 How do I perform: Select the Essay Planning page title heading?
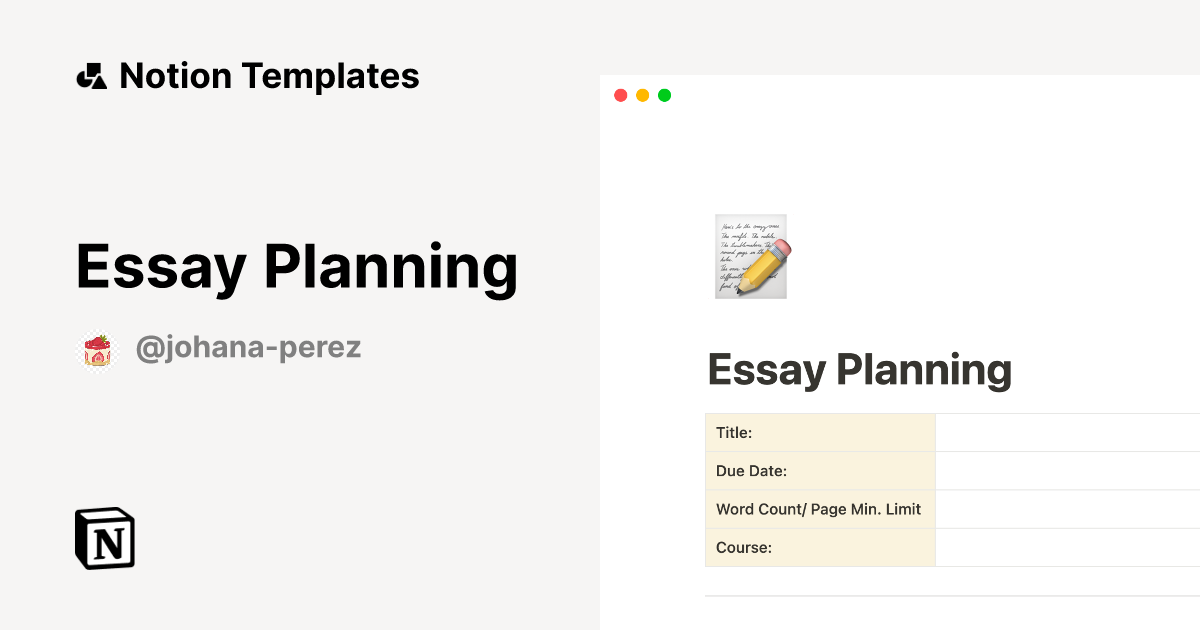pos(860,369)
